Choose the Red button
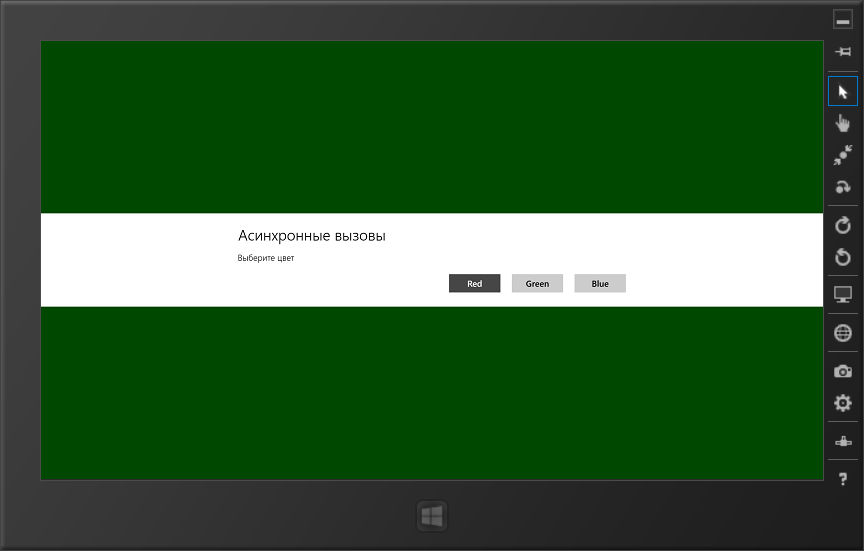 click(x=474, y=283)
